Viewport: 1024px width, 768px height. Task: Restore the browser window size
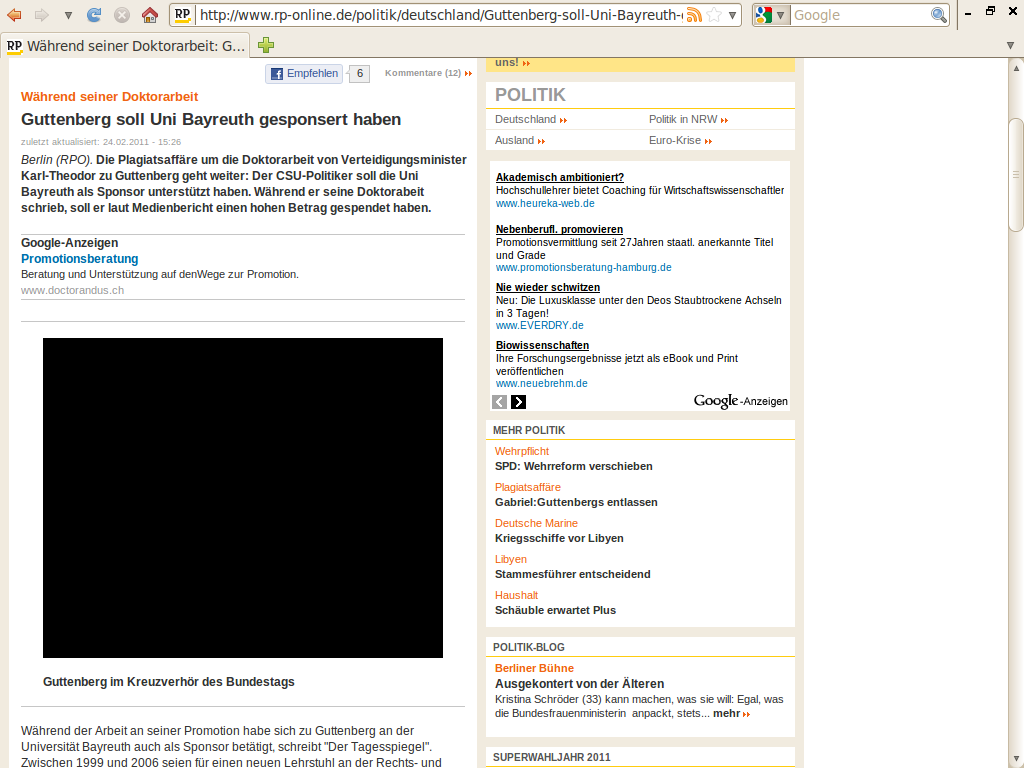990,11
